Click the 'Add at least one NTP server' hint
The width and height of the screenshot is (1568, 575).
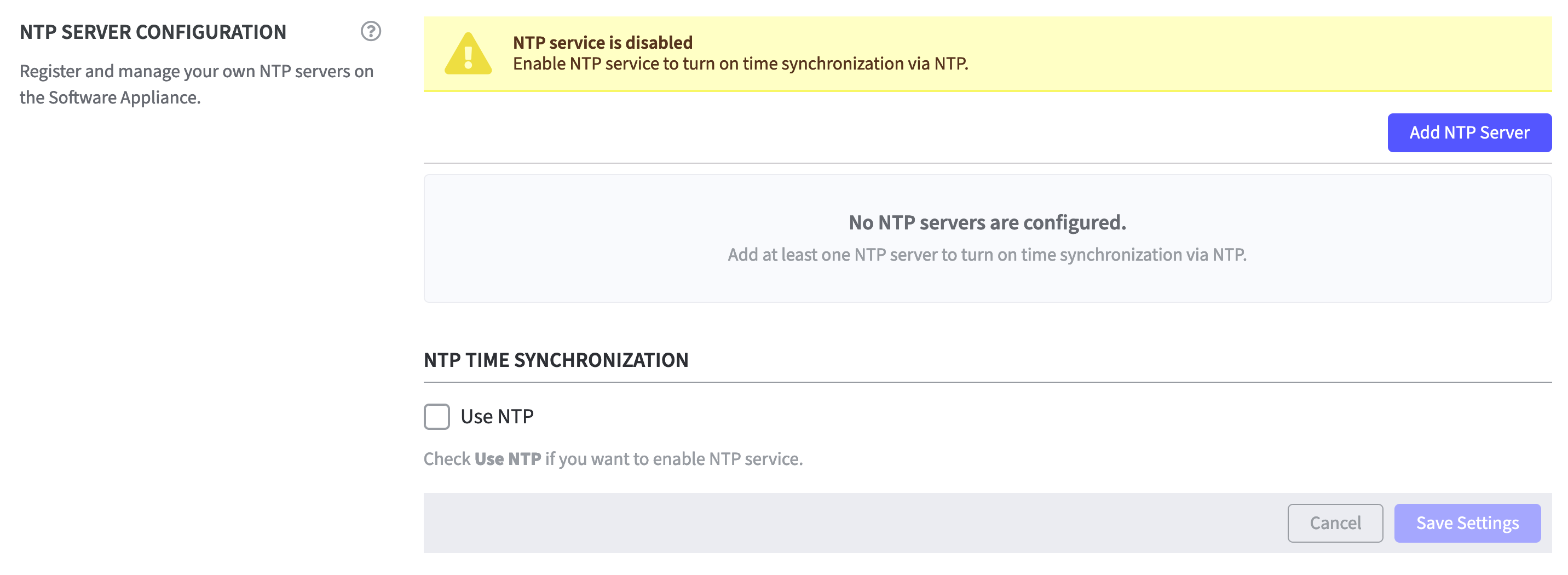tap(987, 255)
